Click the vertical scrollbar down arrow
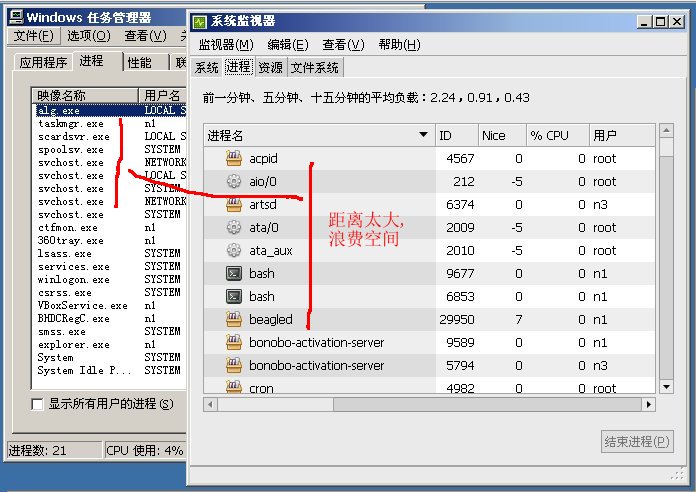696x492 pixels. (x=666, y=387)
